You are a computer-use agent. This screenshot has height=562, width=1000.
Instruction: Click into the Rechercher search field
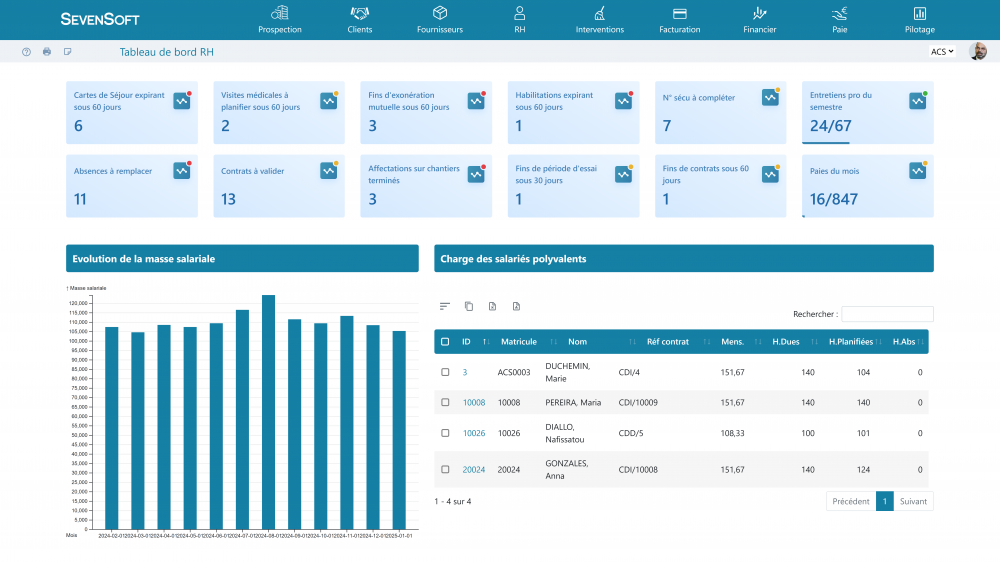click(887, 314)
